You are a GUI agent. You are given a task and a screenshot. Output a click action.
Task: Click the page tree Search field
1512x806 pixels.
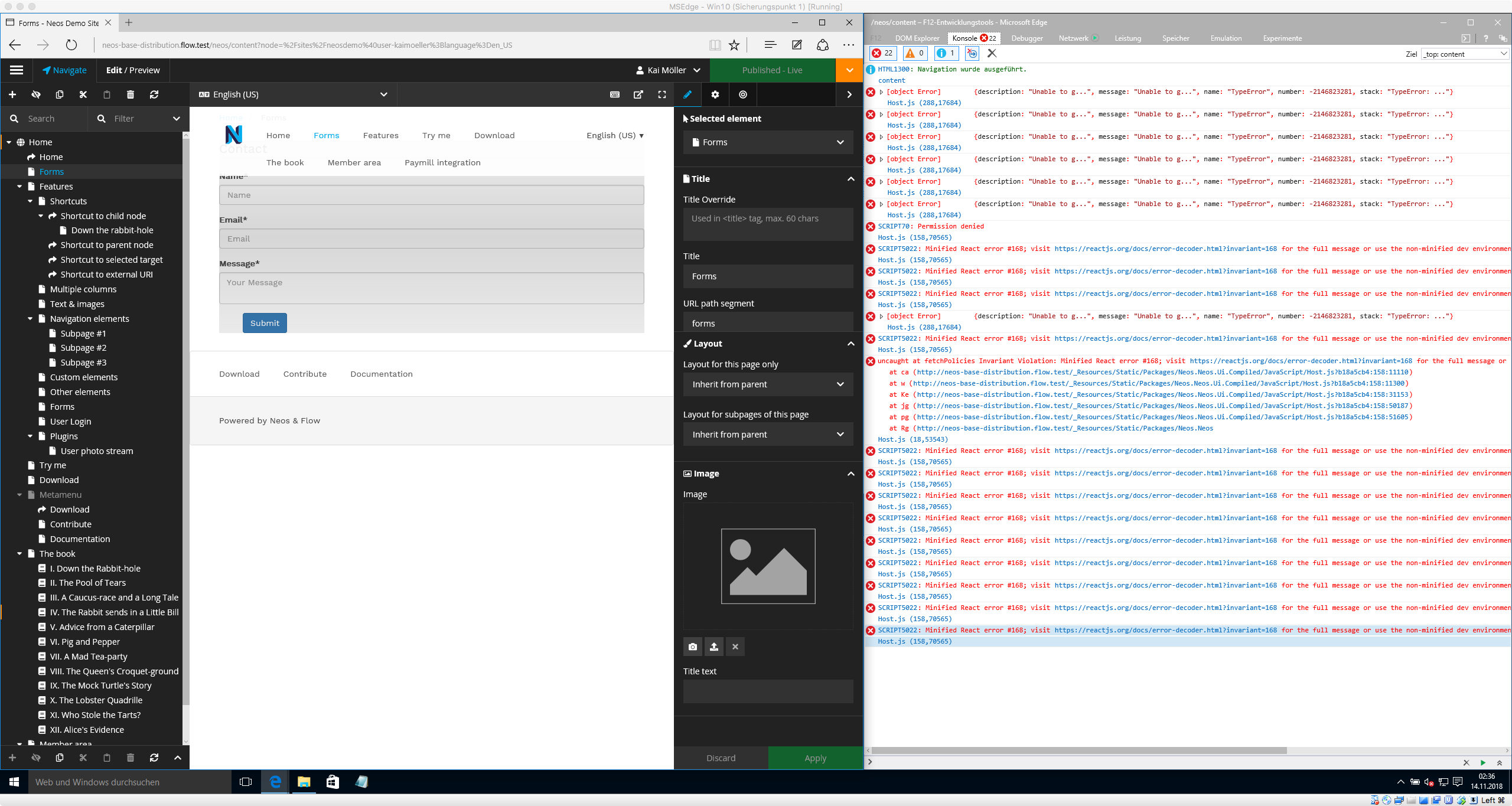44,119
